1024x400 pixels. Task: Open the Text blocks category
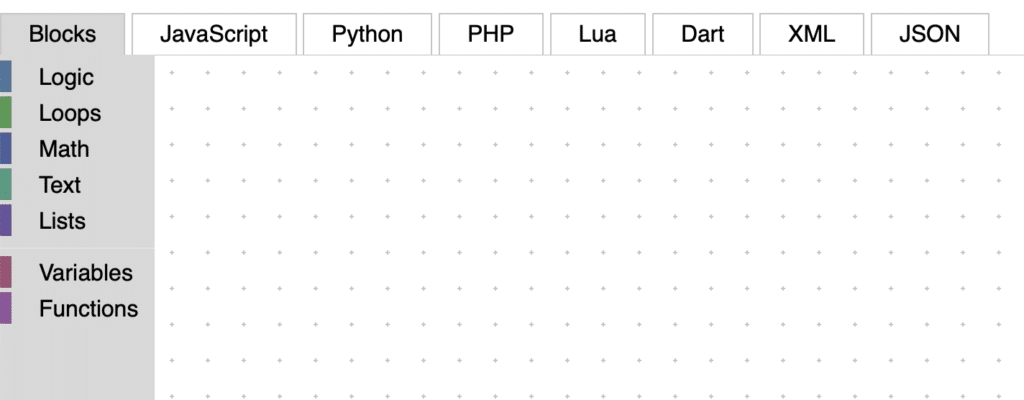point(60,185)
